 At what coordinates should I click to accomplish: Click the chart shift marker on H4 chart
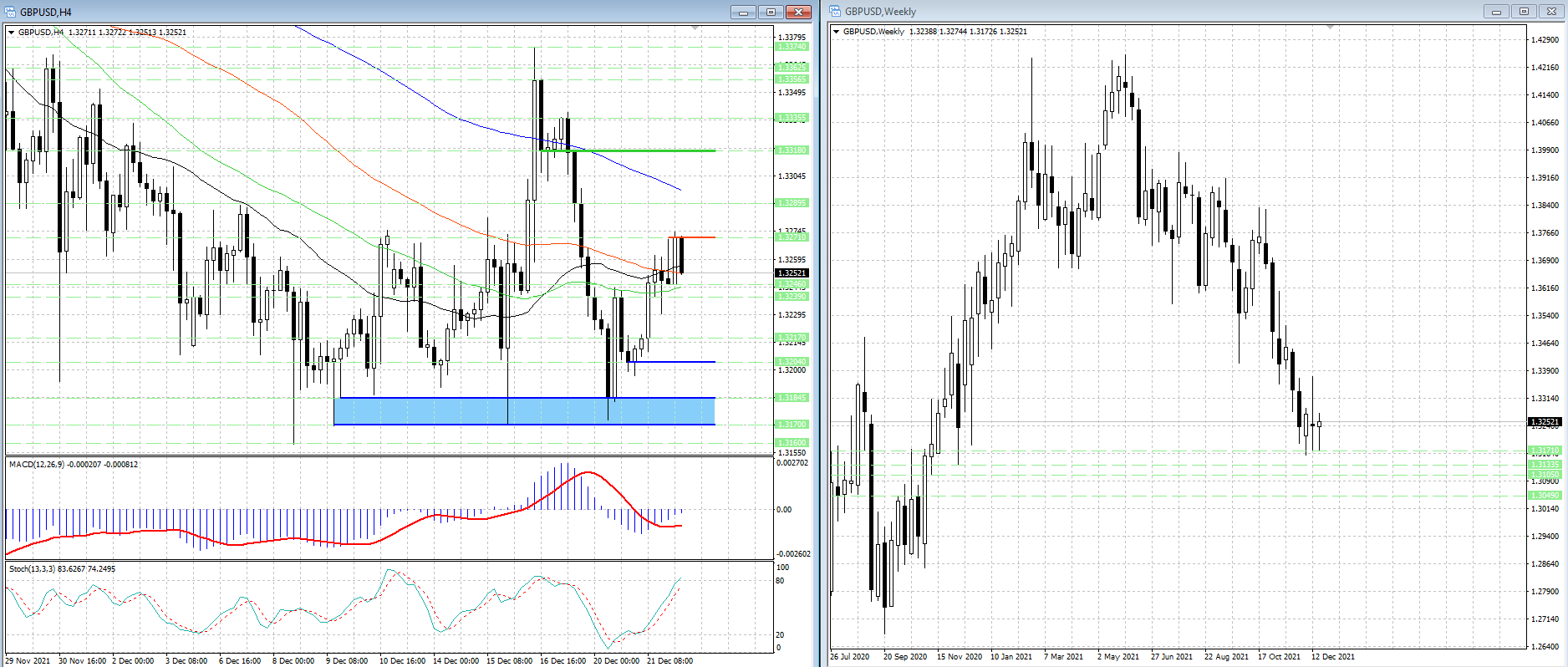click(695, 28)
